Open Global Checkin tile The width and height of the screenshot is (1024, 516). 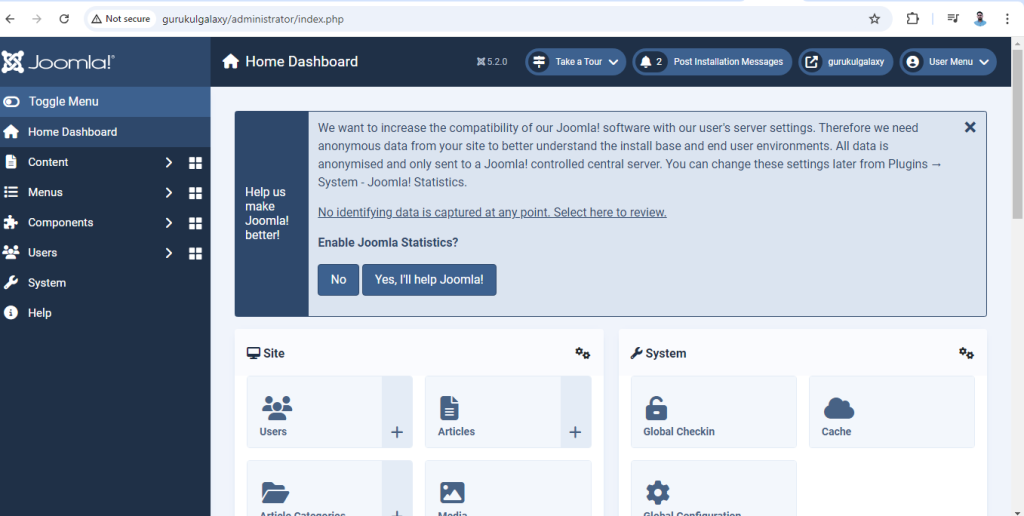[714, 411]
